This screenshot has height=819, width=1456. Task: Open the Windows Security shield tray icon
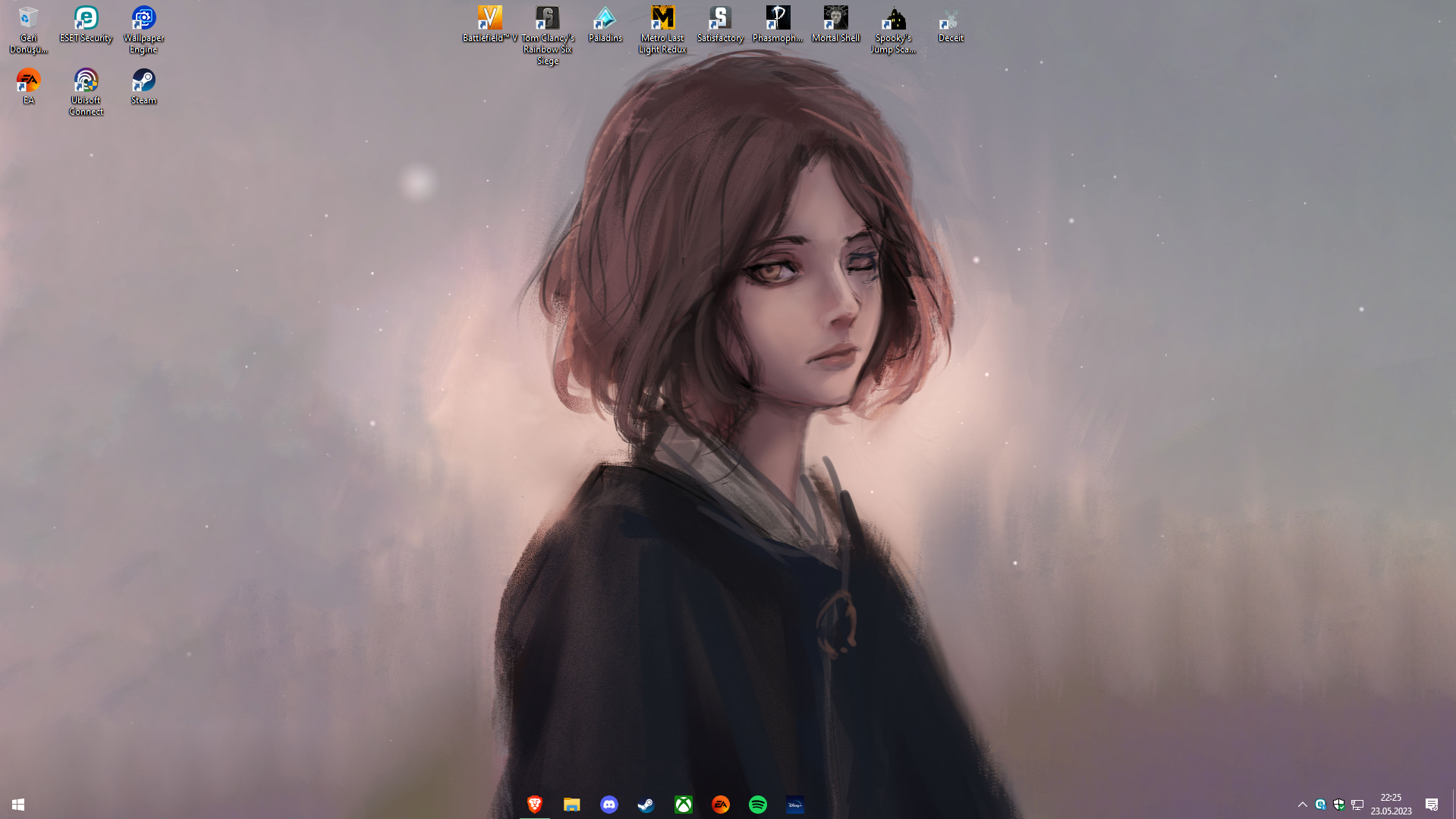click(x=1339, y=805)
